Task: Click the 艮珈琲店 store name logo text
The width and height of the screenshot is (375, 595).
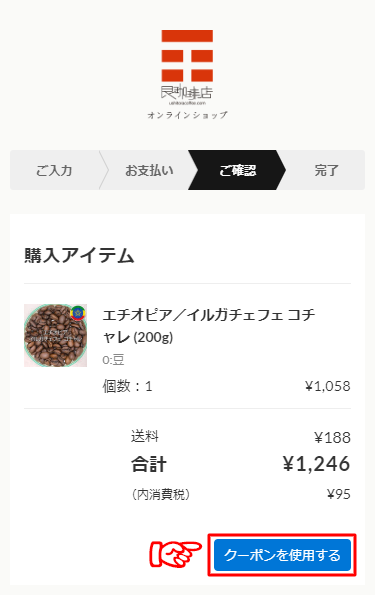Action: tap(187, 93)
